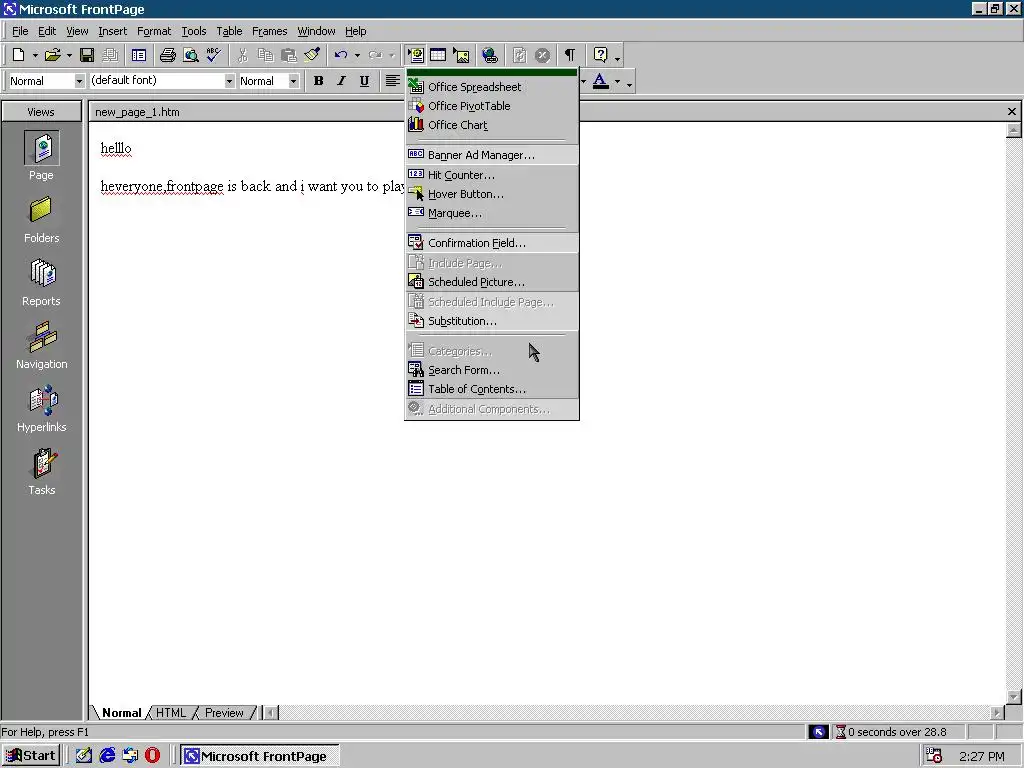Open Hyperlinks view in Views bar

(41, 409)
